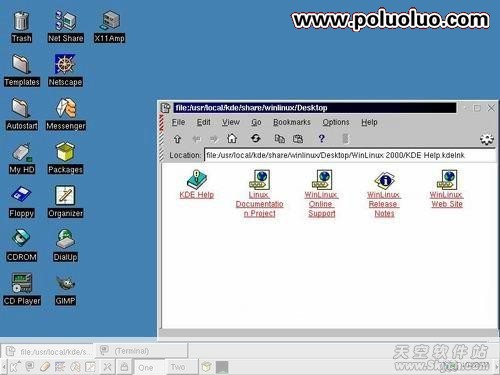Launch Netscape from the desktop
The image size is (500, 375).
tap(65, 71)
